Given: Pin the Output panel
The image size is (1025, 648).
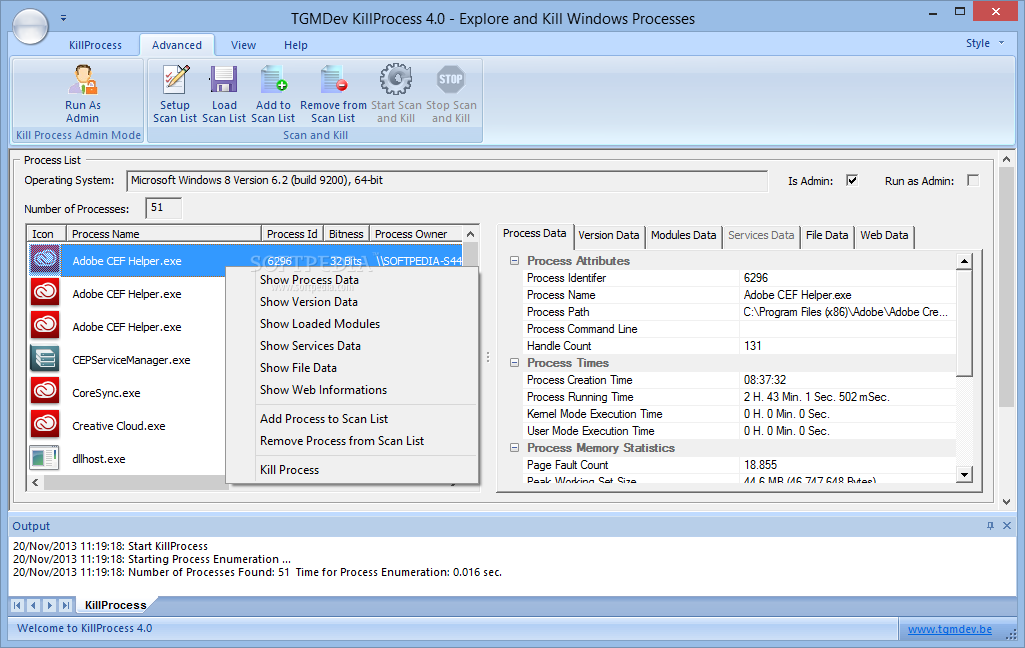Looking at the screenshot, I should coord(990,526).
